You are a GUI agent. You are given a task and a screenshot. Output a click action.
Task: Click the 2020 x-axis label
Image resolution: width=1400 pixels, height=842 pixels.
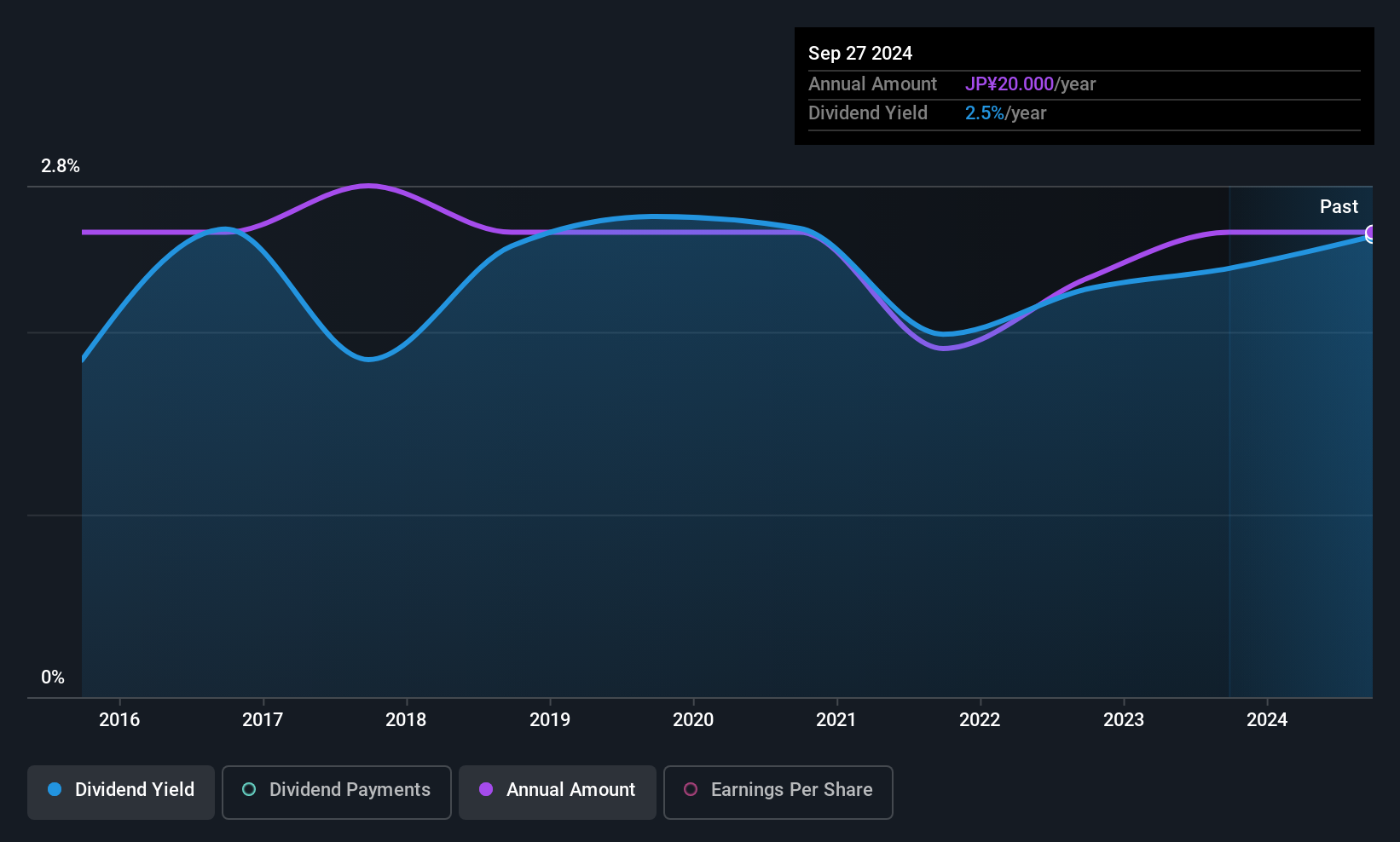693,719
